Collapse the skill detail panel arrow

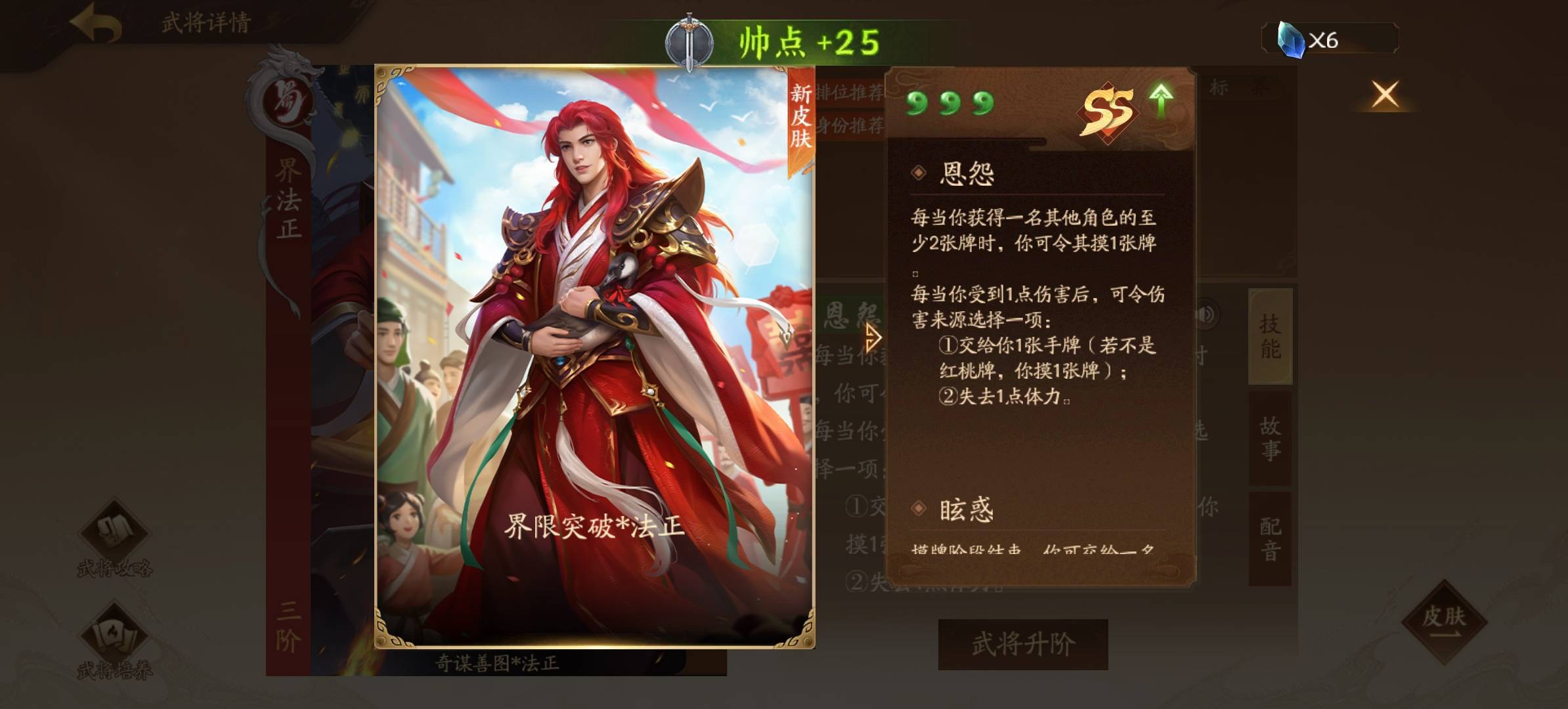tap(873, 338)
